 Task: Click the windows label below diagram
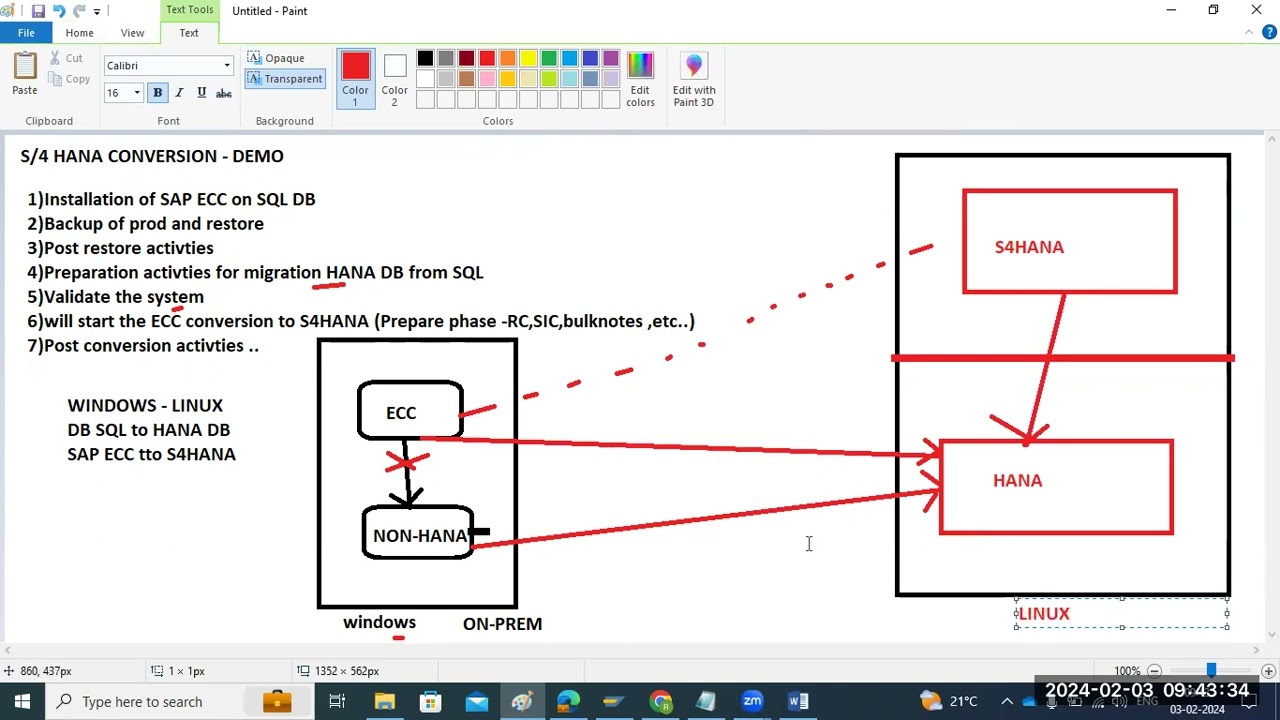(379, 622)
